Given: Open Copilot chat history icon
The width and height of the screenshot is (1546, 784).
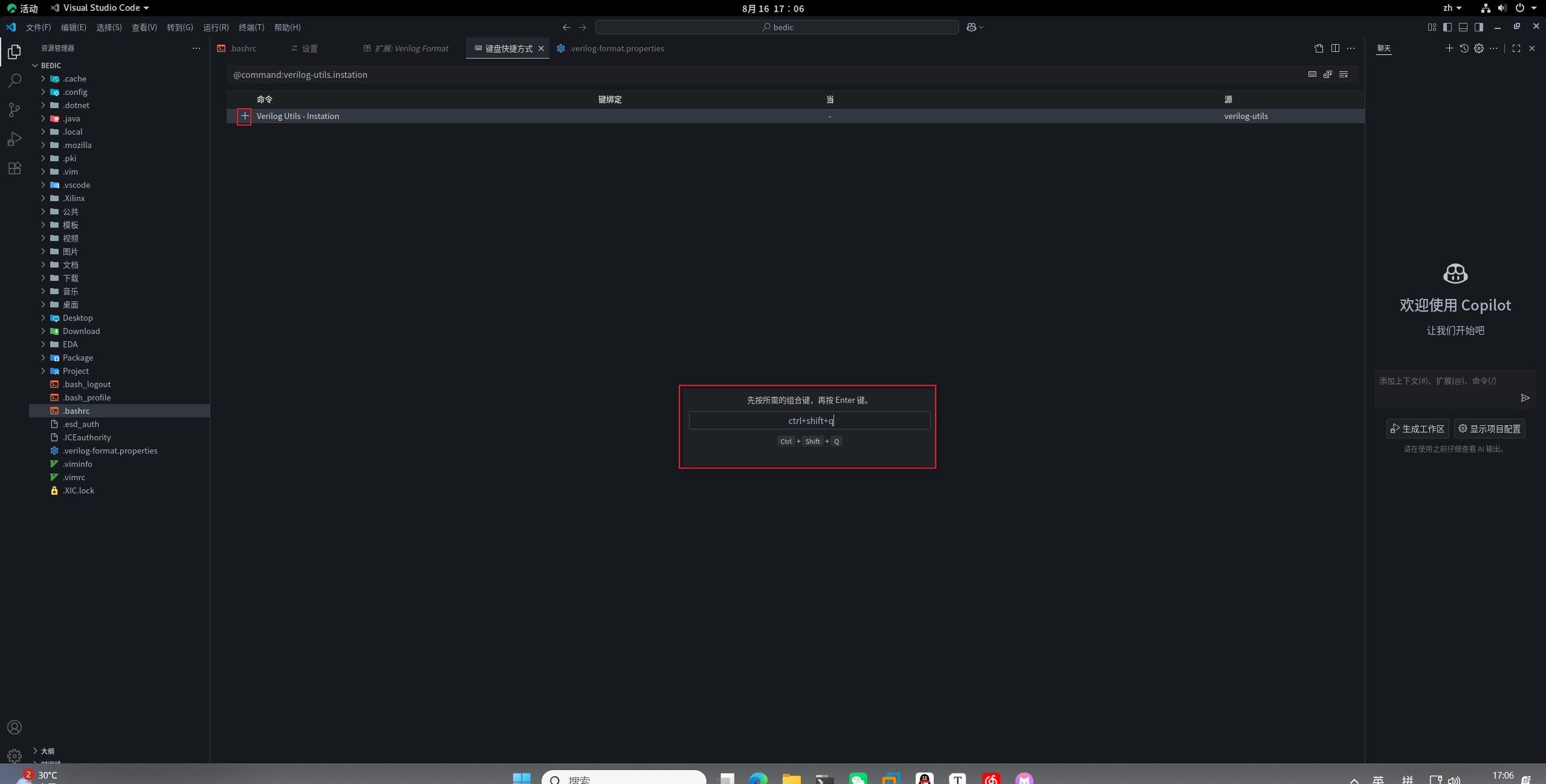Looking at the screenshot, I should coord(1464,48).
